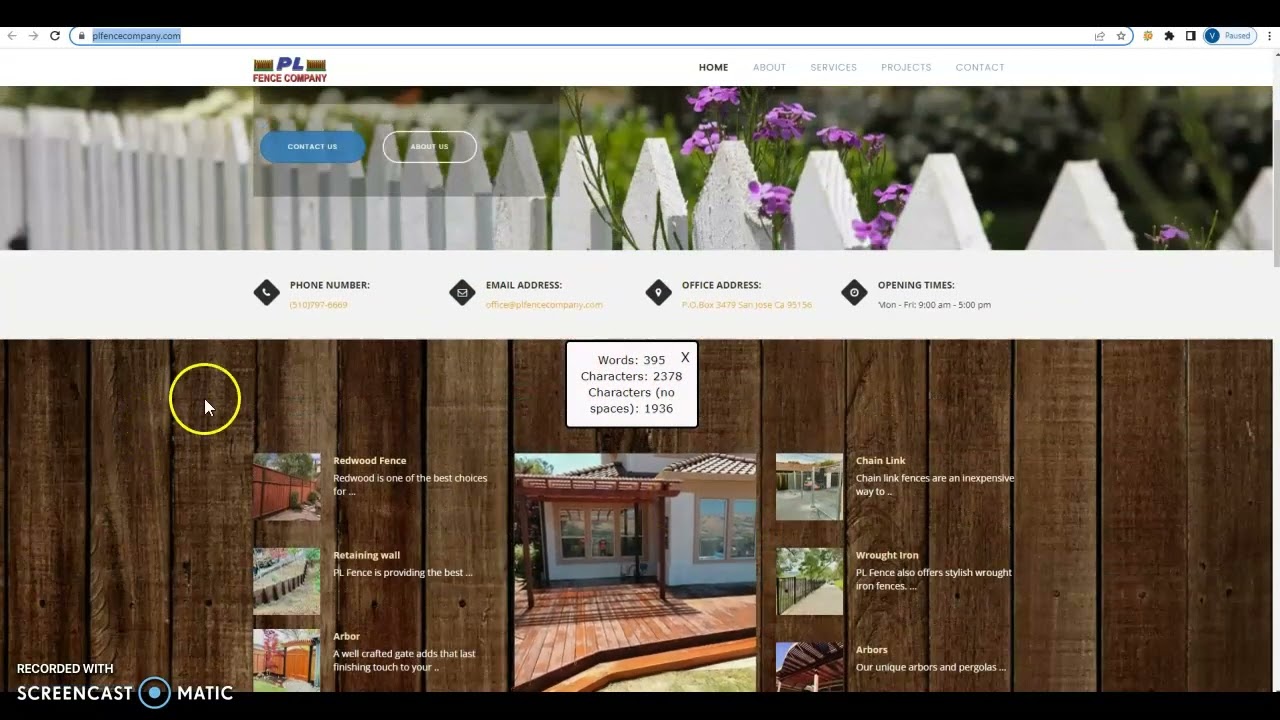The height and width of the screenshot is (720, 1280).
Task: Click the phone diamond icon
Action: 266,293
